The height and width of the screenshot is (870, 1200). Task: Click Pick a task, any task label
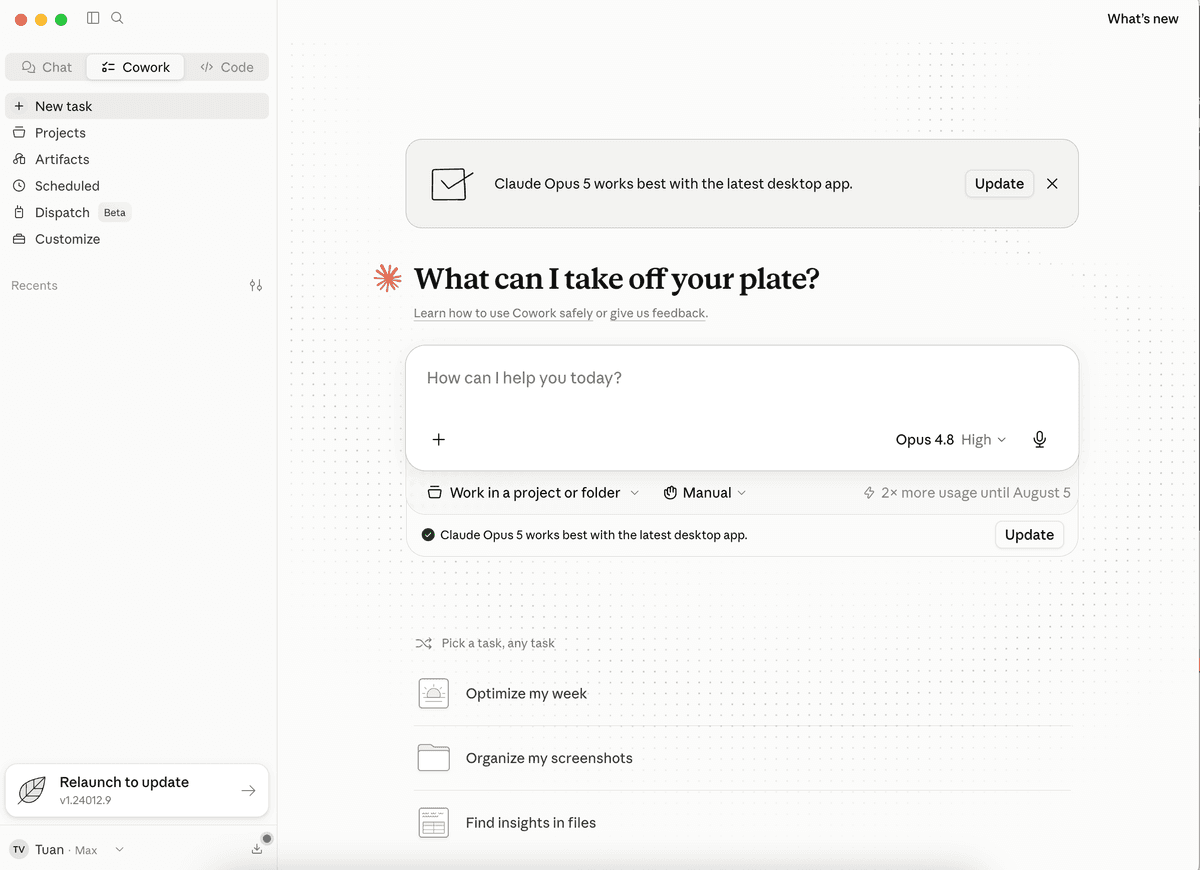click(x=498, y=643)
